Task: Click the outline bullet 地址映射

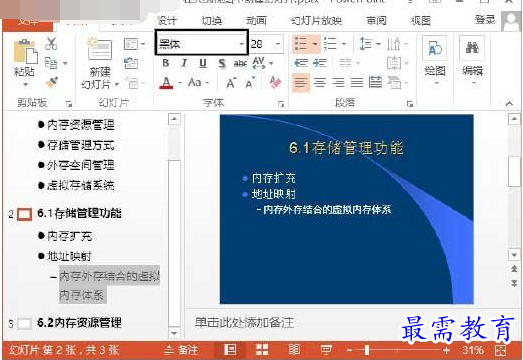Action: (69, 256)
